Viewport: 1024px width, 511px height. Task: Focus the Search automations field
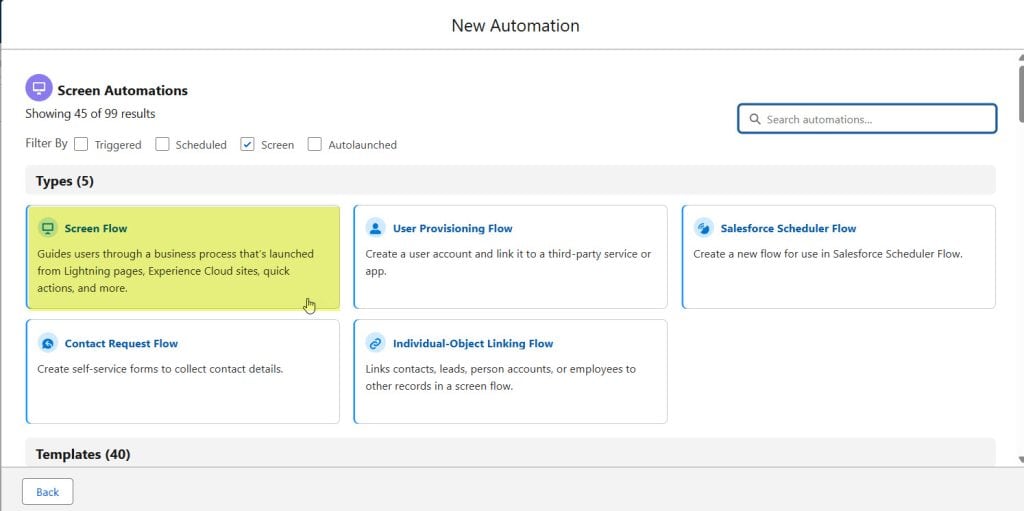867,119
